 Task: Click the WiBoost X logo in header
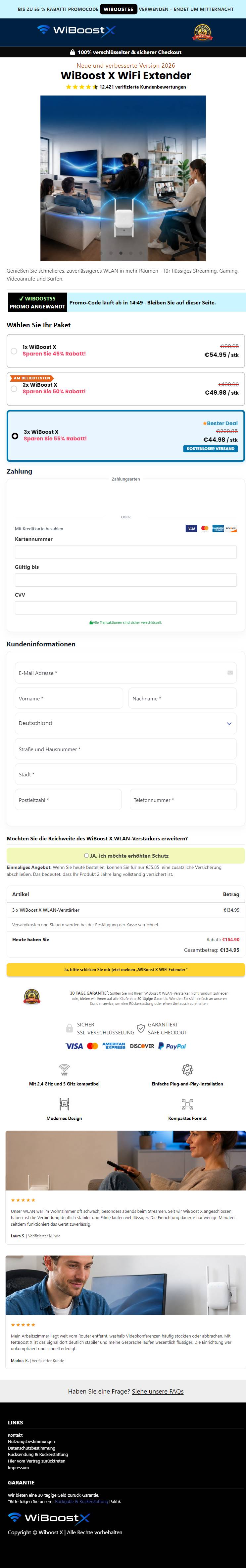(x=76, y=30)
